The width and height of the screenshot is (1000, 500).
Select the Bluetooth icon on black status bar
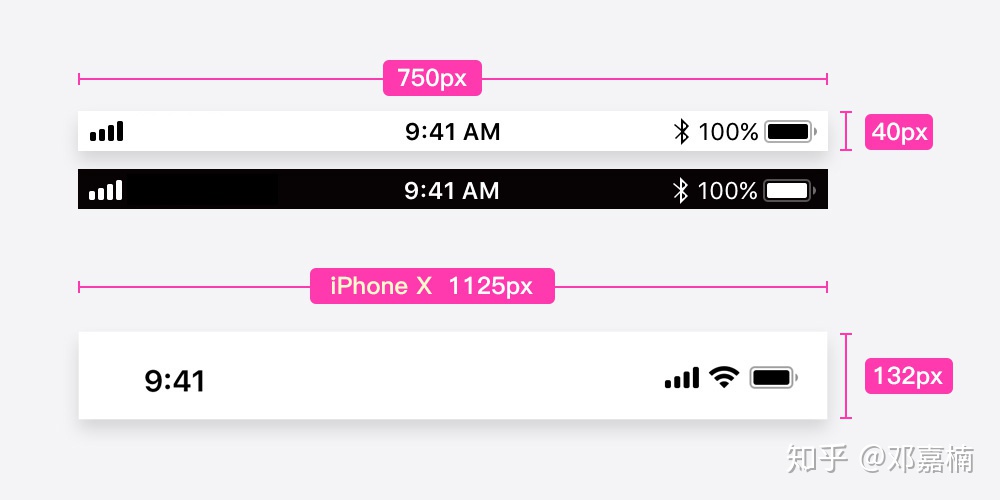pos(680,191)
